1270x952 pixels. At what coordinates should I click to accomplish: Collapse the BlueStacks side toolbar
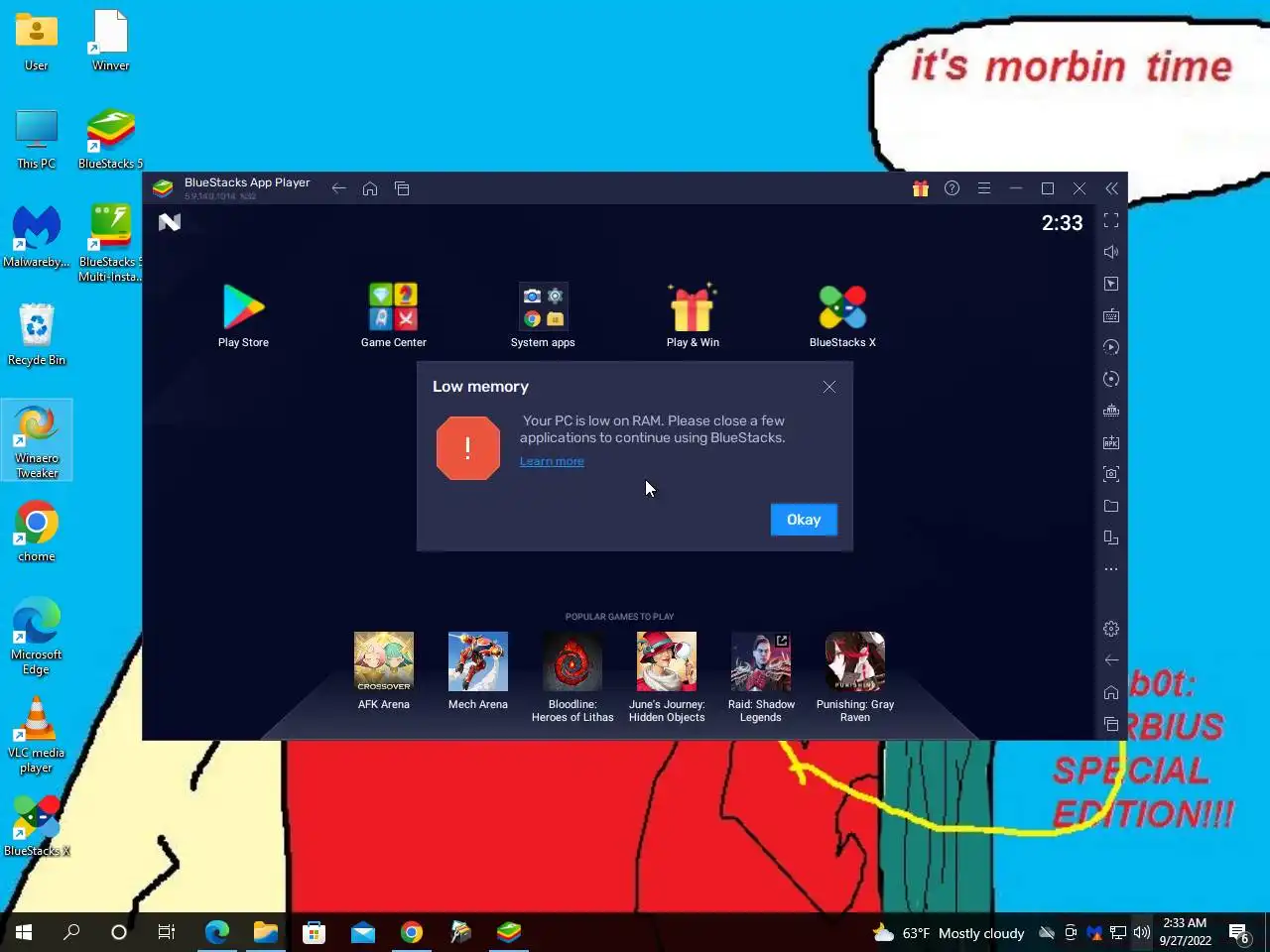1111,188
